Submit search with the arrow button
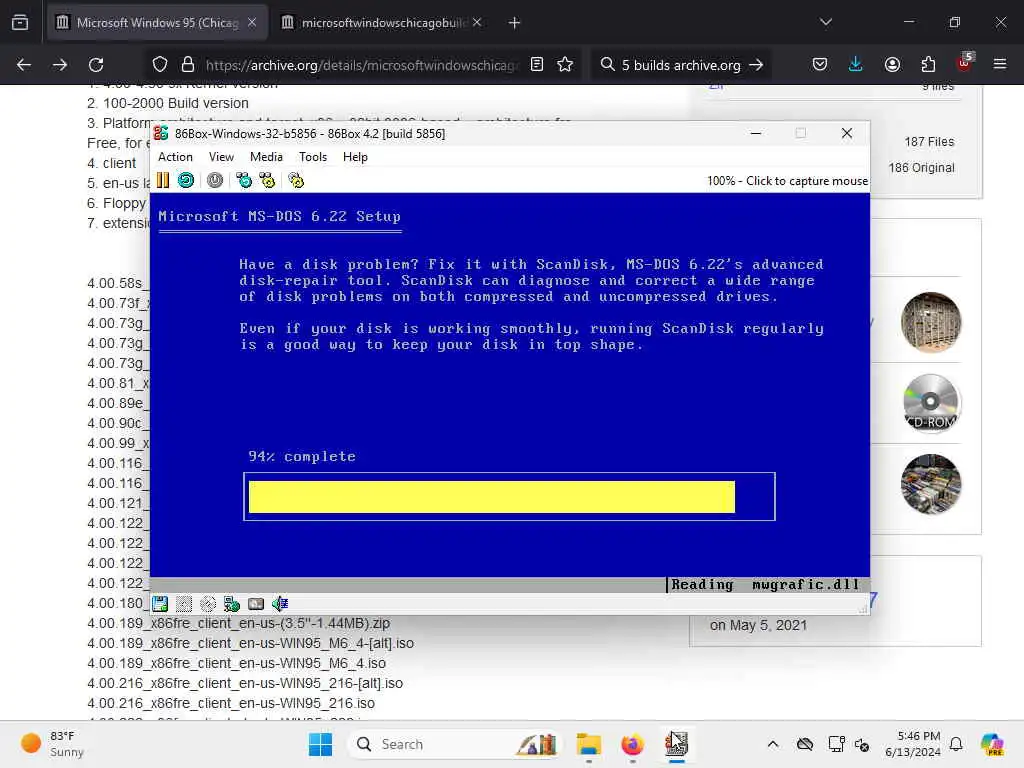This screenshot has width=1024, height=768. pyautogui.click(x=756, y=65)
